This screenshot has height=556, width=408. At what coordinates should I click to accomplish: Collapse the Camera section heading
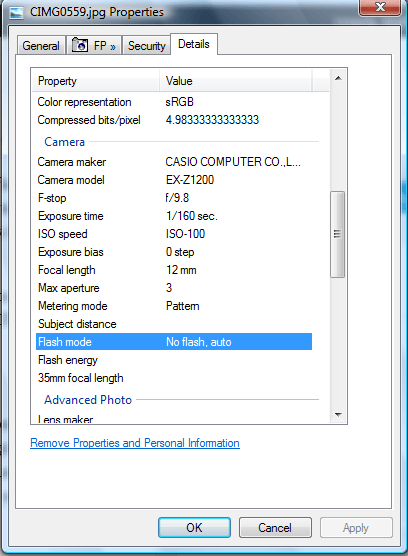coord(65,142)
